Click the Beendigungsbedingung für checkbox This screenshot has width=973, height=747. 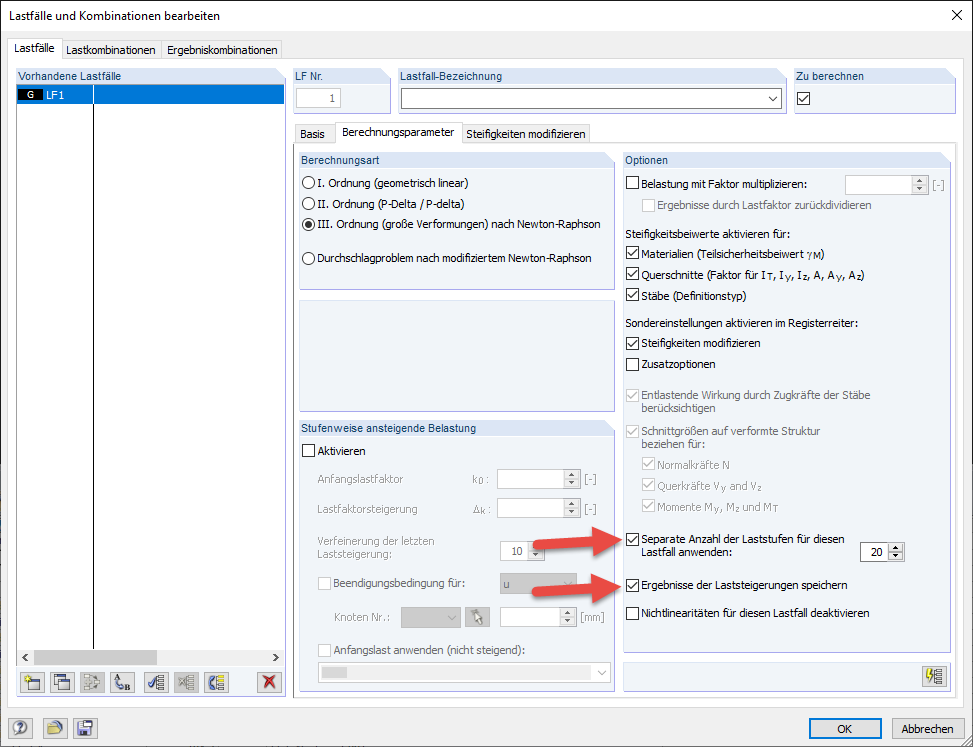coord(324,583)
